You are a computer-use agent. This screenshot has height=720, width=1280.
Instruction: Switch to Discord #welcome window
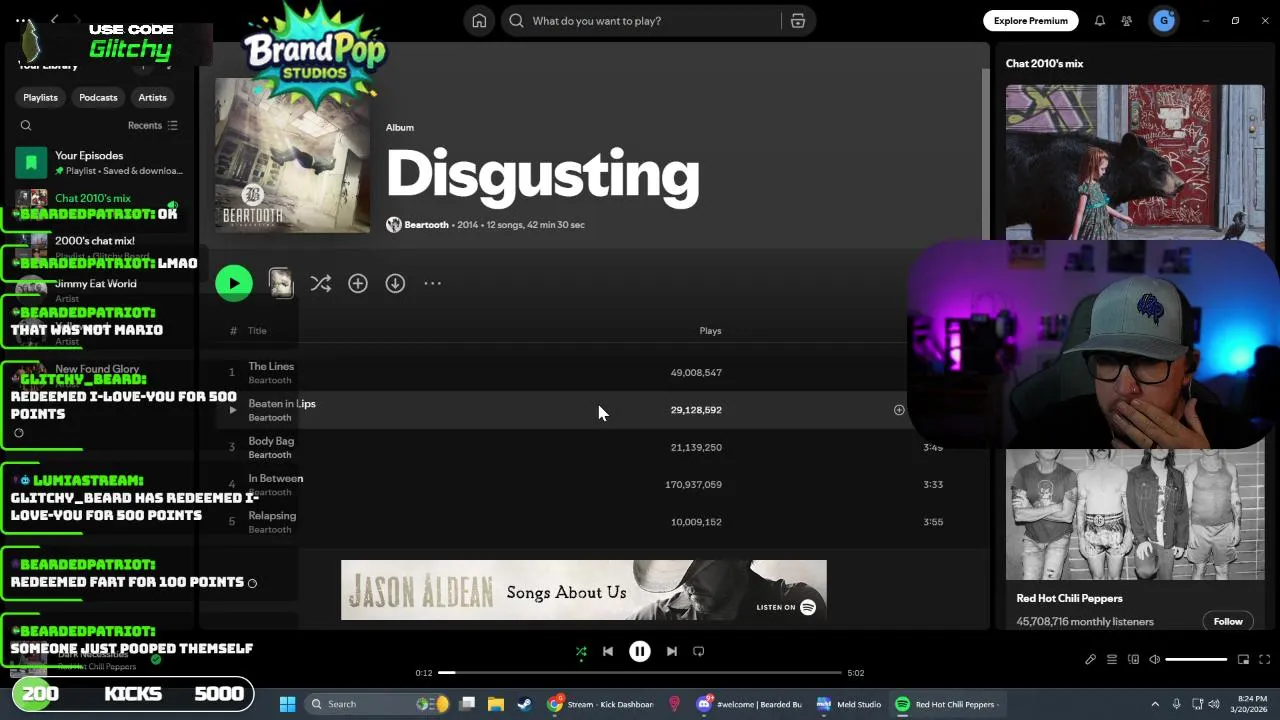click(751, 704)
